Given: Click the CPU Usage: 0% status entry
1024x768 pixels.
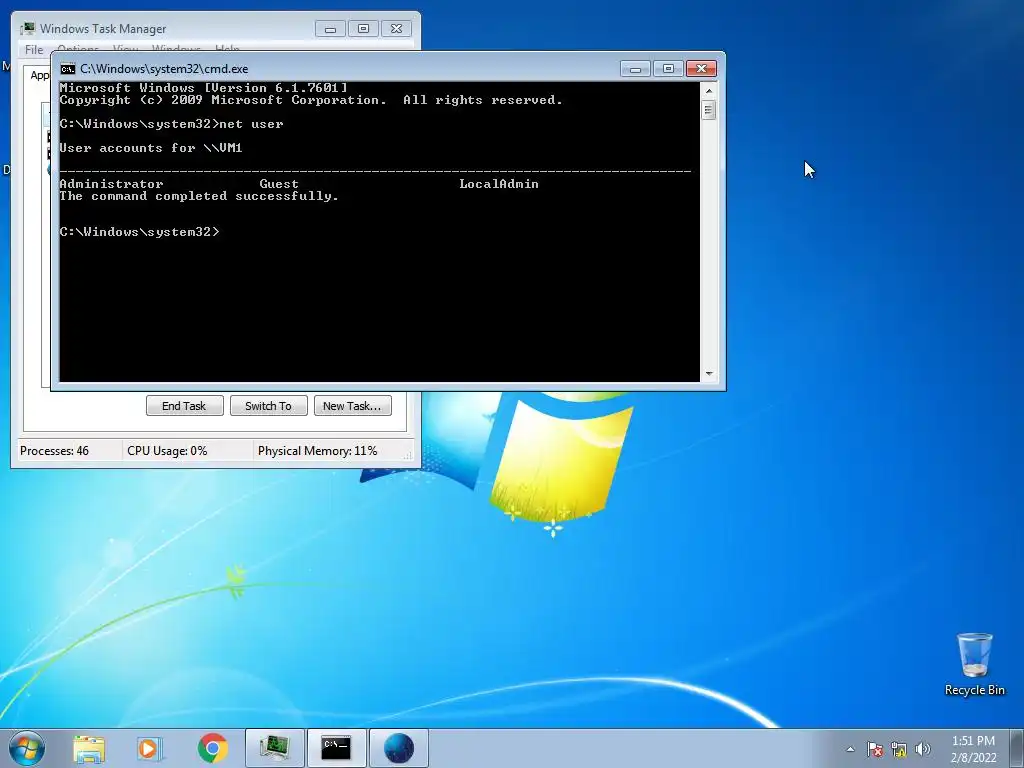Looking at the screenshot, I should click(x=167, y=451).
